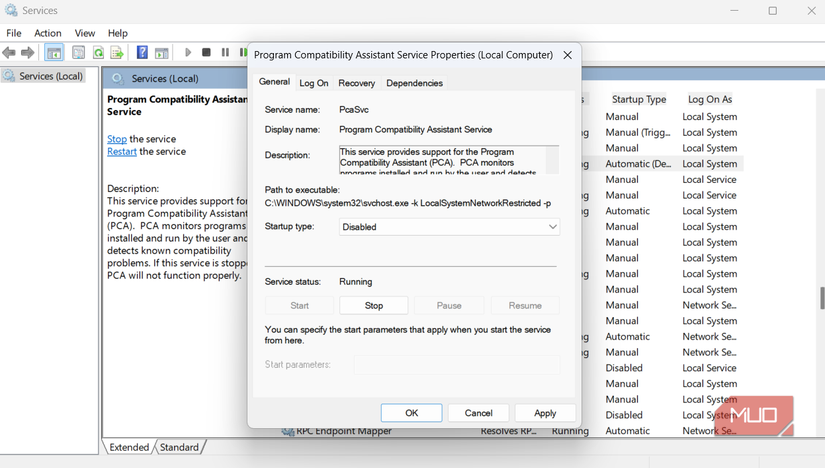The image size is (825, 468).
Task: Switch to the Dependencies tab
Action: [415, 83]
